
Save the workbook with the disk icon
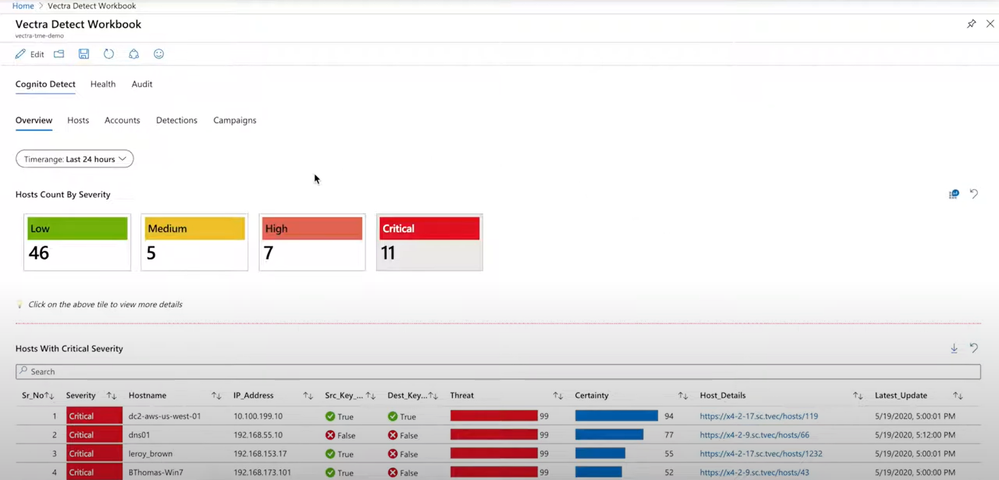83,54
